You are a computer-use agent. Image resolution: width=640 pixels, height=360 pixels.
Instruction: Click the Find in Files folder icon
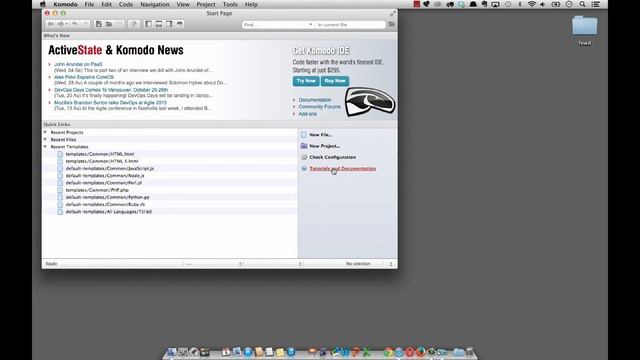pos(391,24)
